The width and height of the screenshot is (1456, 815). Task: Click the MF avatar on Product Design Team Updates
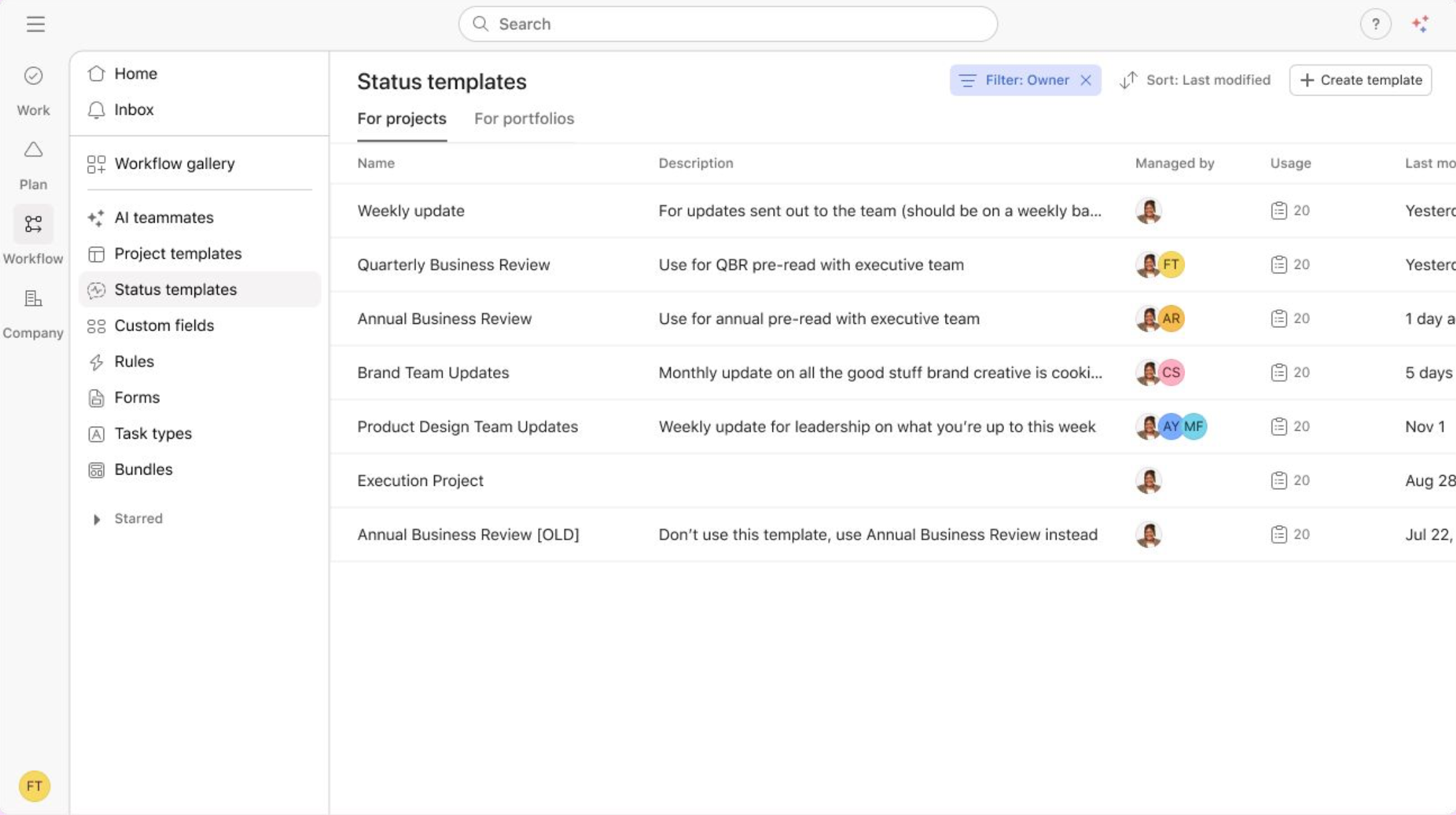(x=1194, y=426)
